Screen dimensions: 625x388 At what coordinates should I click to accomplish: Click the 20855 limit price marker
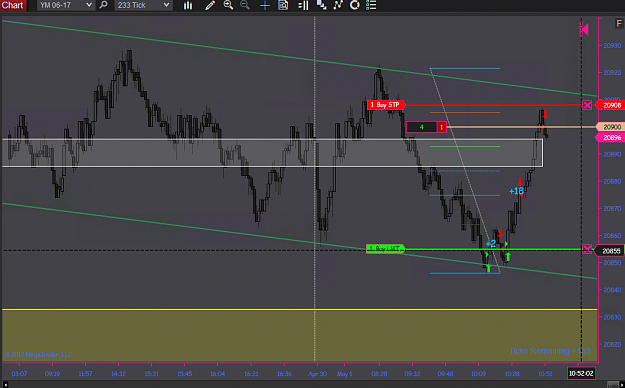coord(610,251)
